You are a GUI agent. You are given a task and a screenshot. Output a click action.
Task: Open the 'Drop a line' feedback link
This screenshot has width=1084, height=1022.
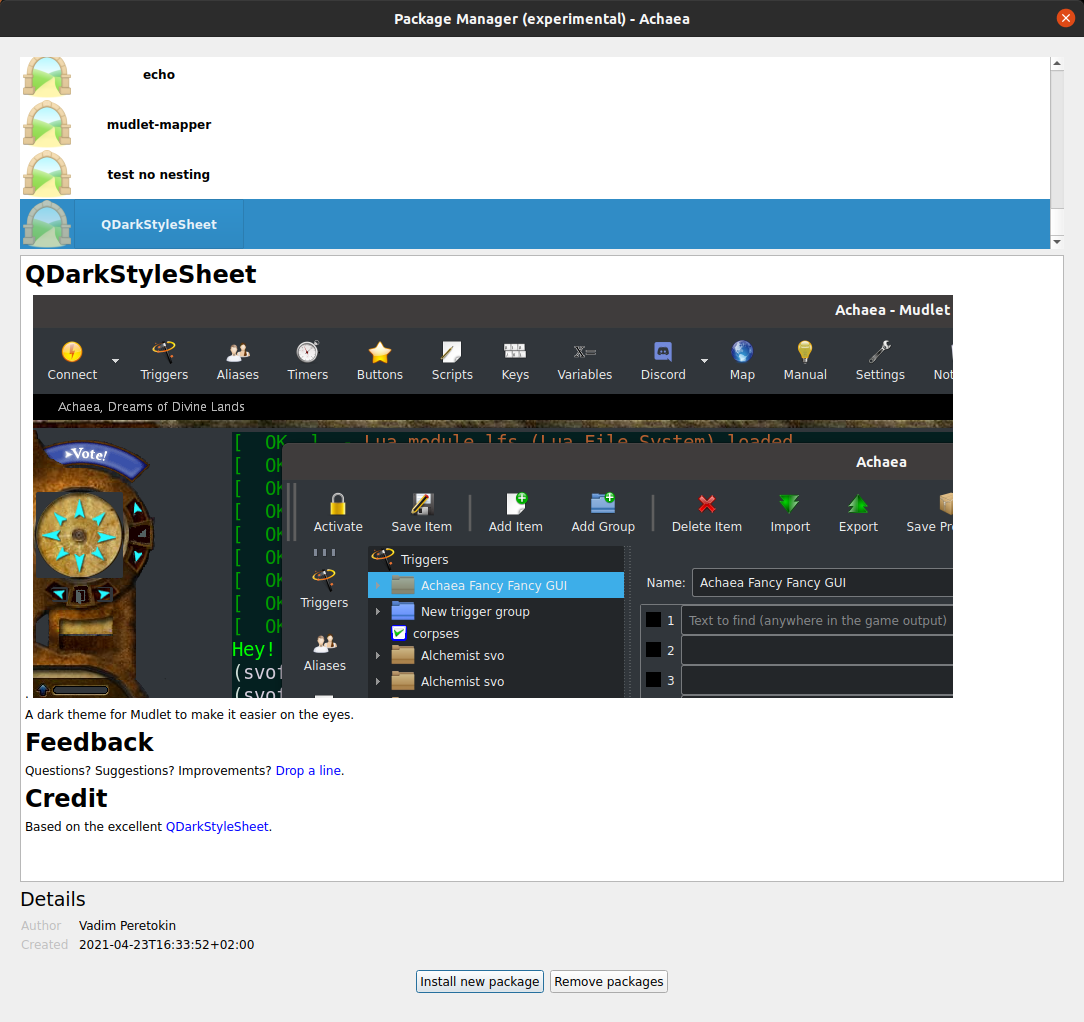click(308, 770)
